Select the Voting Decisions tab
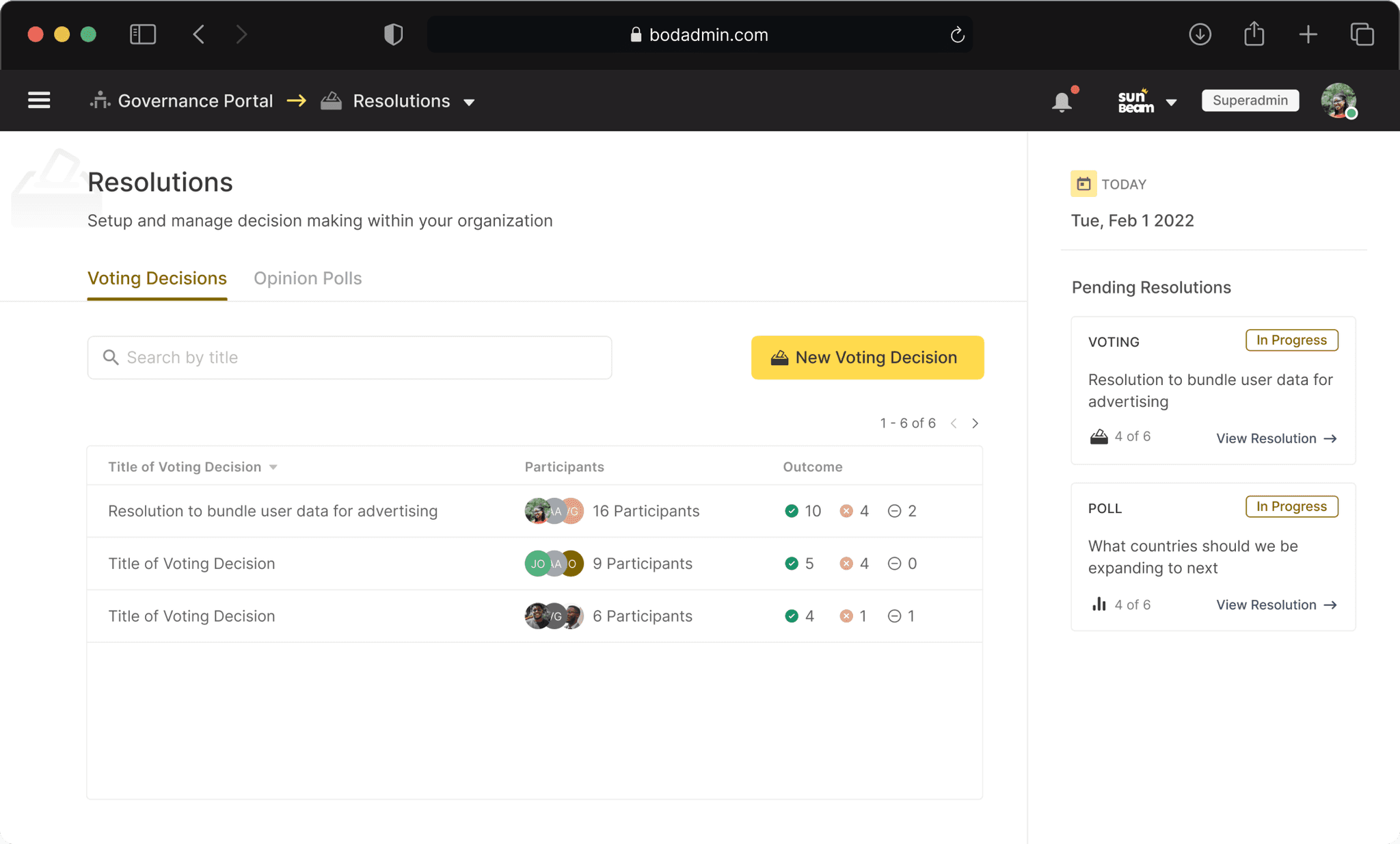Viewport: 1400px width, 844px height. (x=157, y=278)
